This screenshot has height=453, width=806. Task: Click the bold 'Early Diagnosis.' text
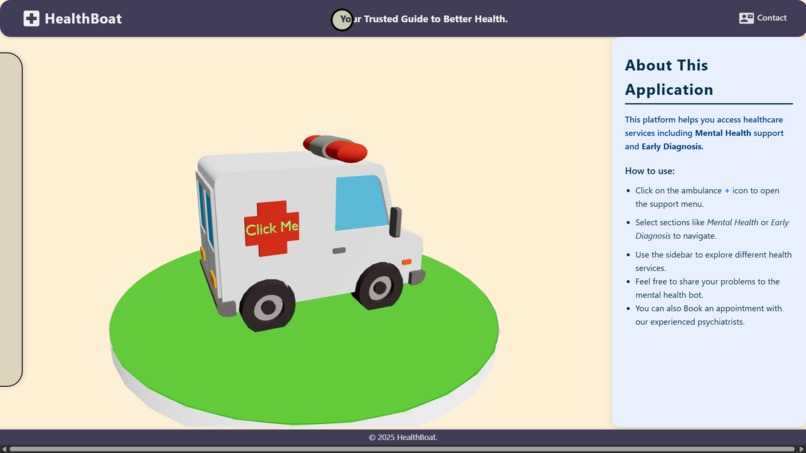point(672,146)
